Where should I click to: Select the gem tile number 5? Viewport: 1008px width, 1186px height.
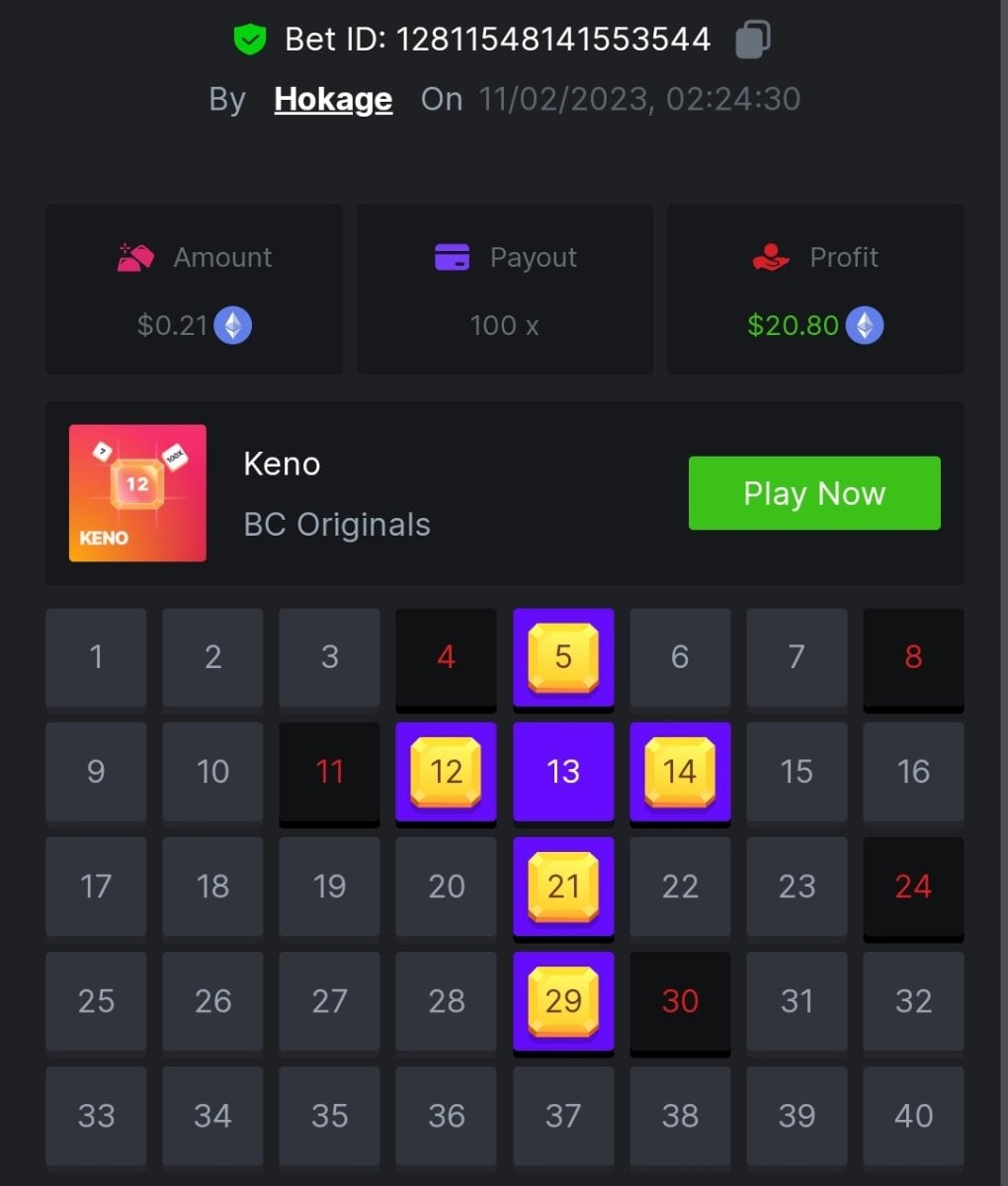point(563,658)
